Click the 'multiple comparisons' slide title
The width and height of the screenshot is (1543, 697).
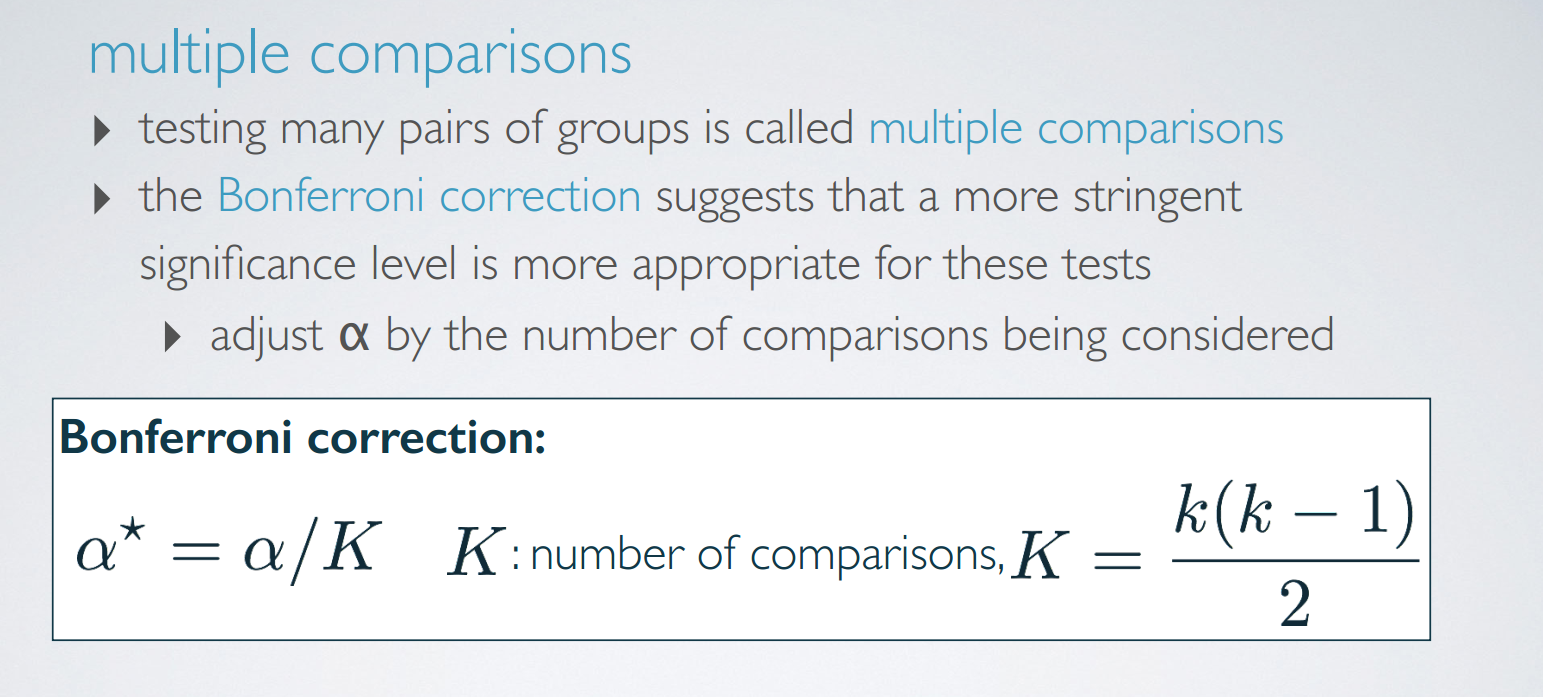coord(360,54)
